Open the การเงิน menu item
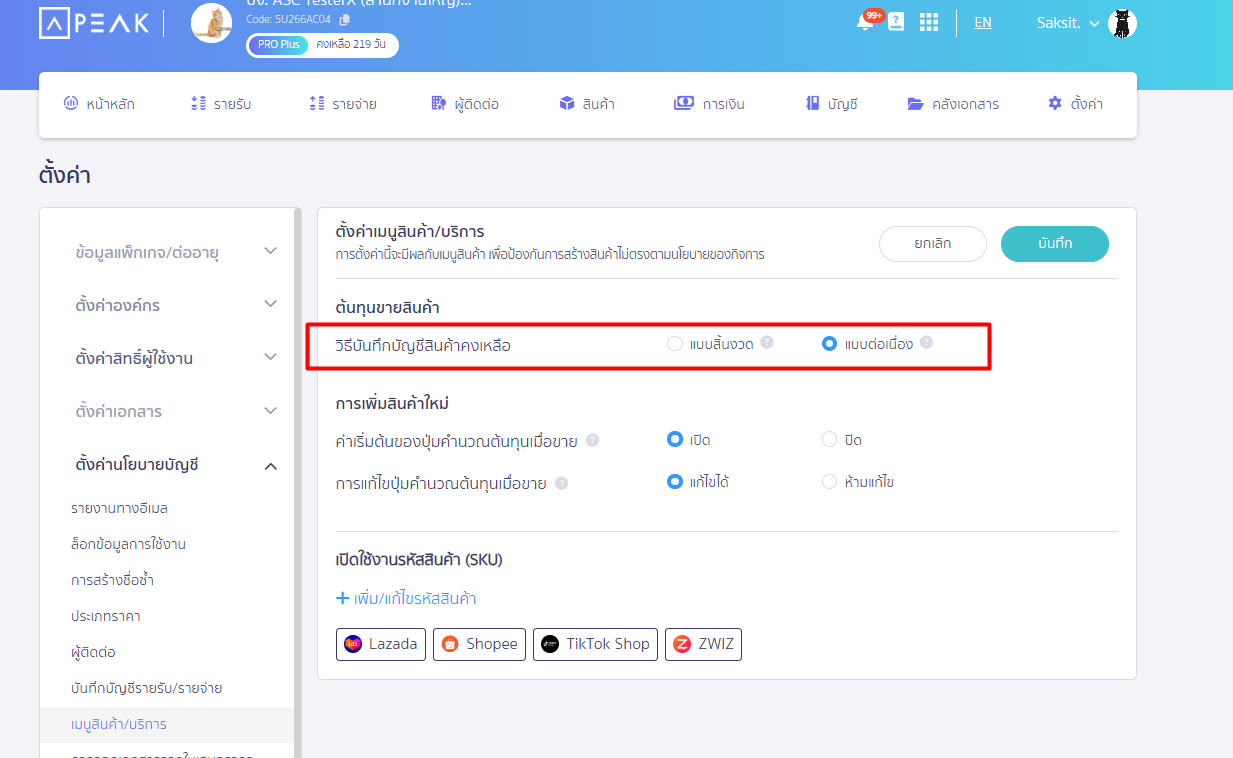 709,103
